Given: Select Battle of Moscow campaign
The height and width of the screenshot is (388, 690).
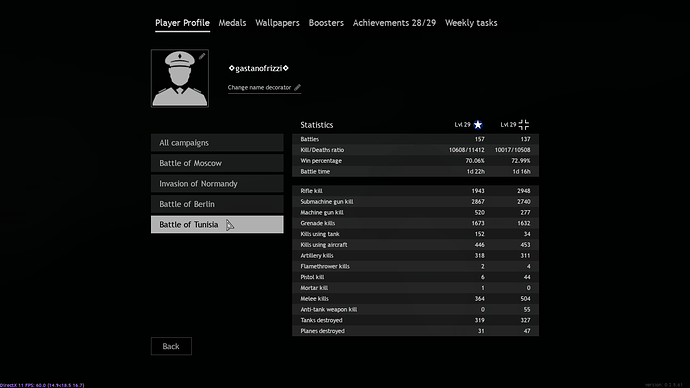Looking at the screenshot, I should point(217,163).
